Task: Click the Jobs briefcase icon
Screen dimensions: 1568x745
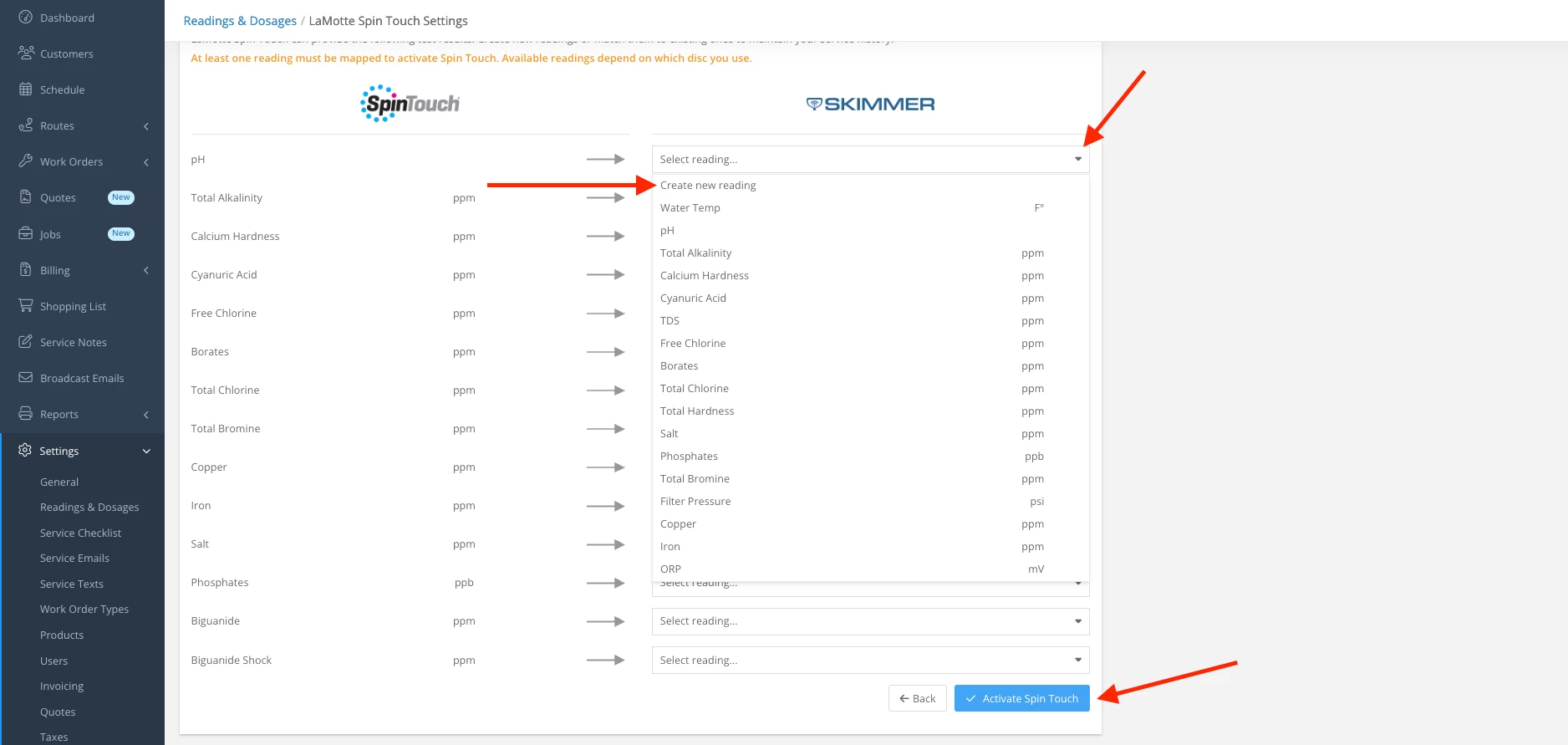Action: pyautogui.click(x=25, y=234)
